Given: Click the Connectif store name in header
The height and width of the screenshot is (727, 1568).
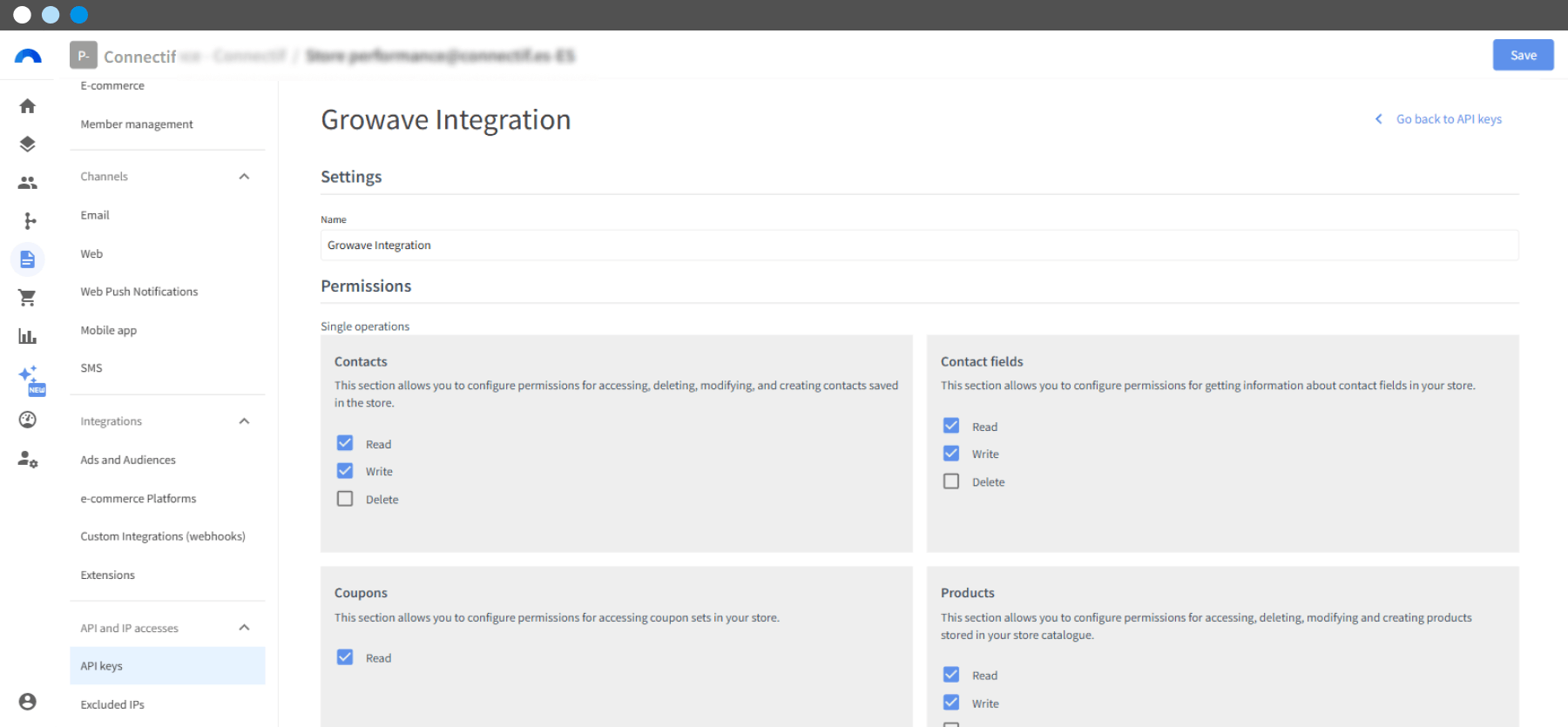Looking at the screenshot, I should pyautogui.click(x=140, y=57).
